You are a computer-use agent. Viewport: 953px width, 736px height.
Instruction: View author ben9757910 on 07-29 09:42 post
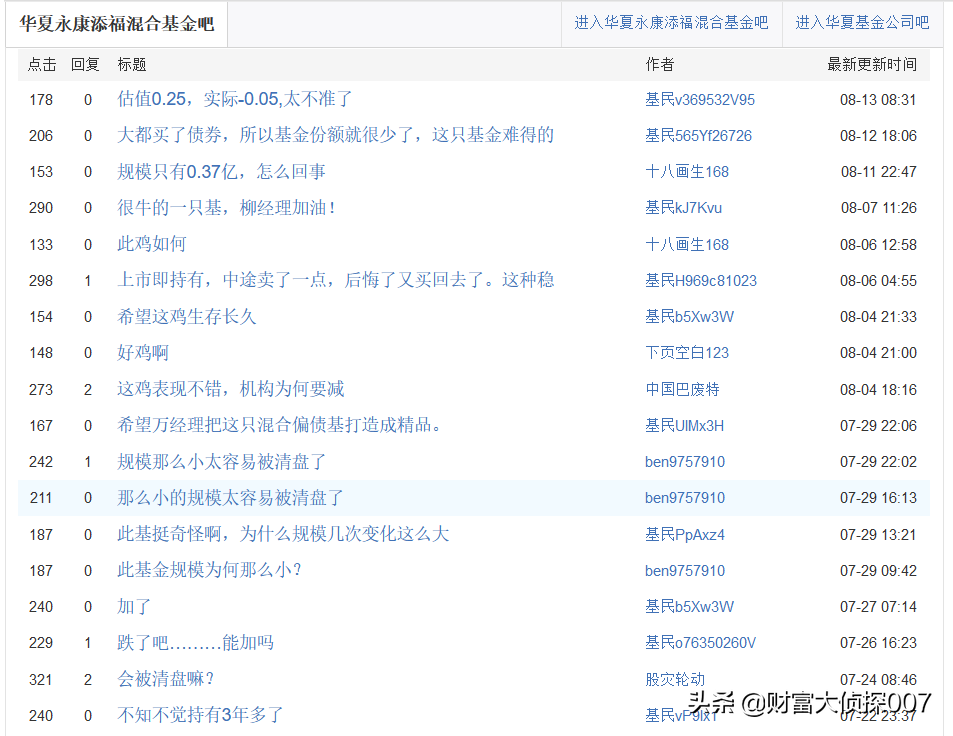[685, 571]
